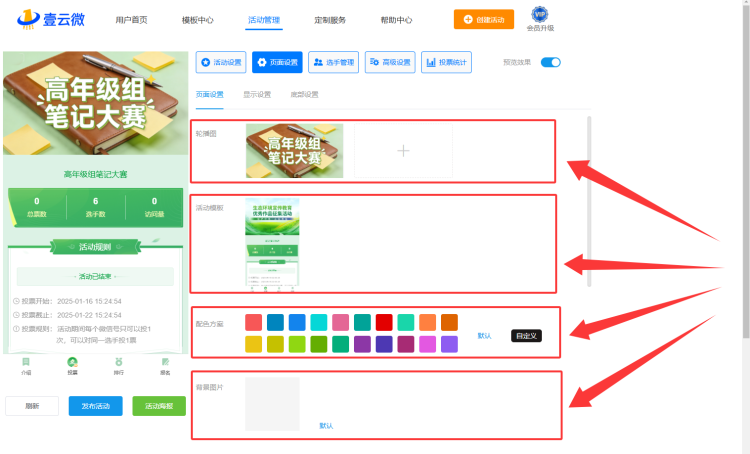This screenshot has height=454, width=750.
Task: Pick the coral red swatch in 配色方案
Action: point(254,322)
